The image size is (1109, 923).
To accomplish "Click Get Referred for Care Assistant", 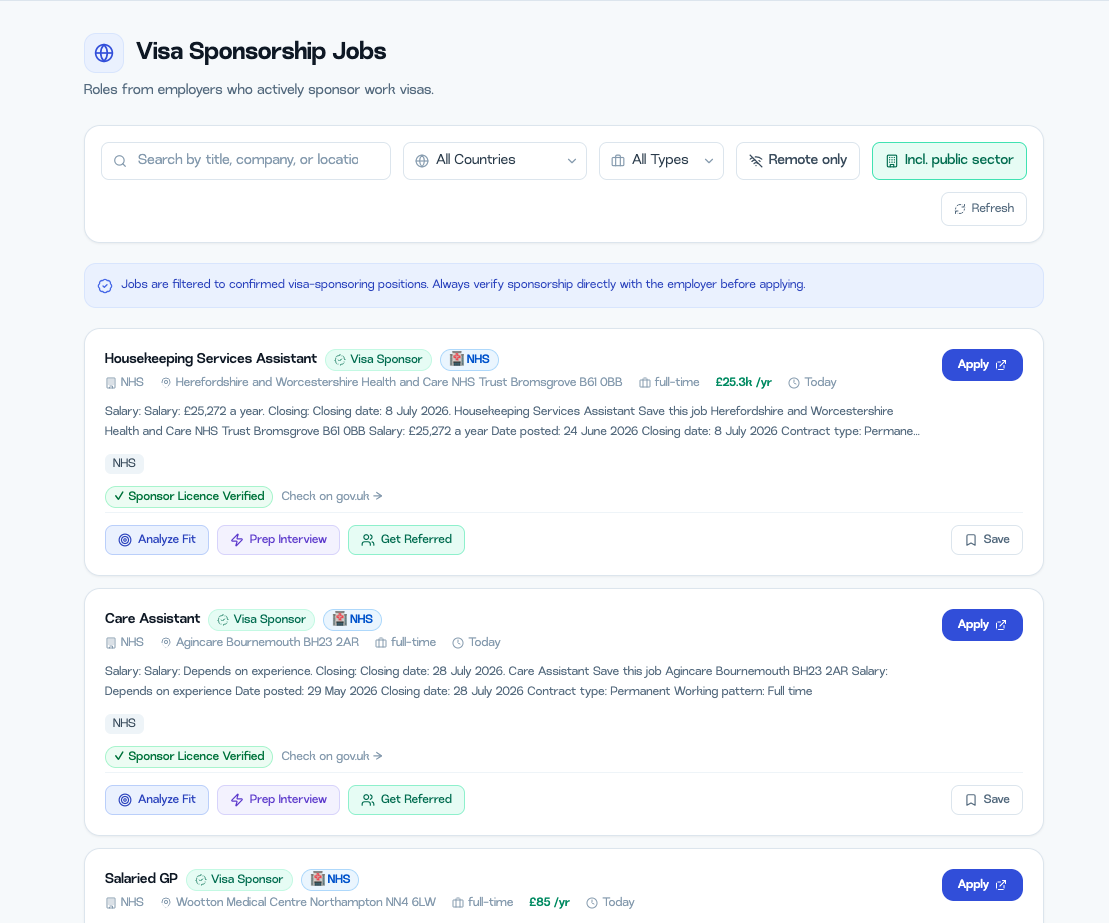I will [x=407, y=800].
